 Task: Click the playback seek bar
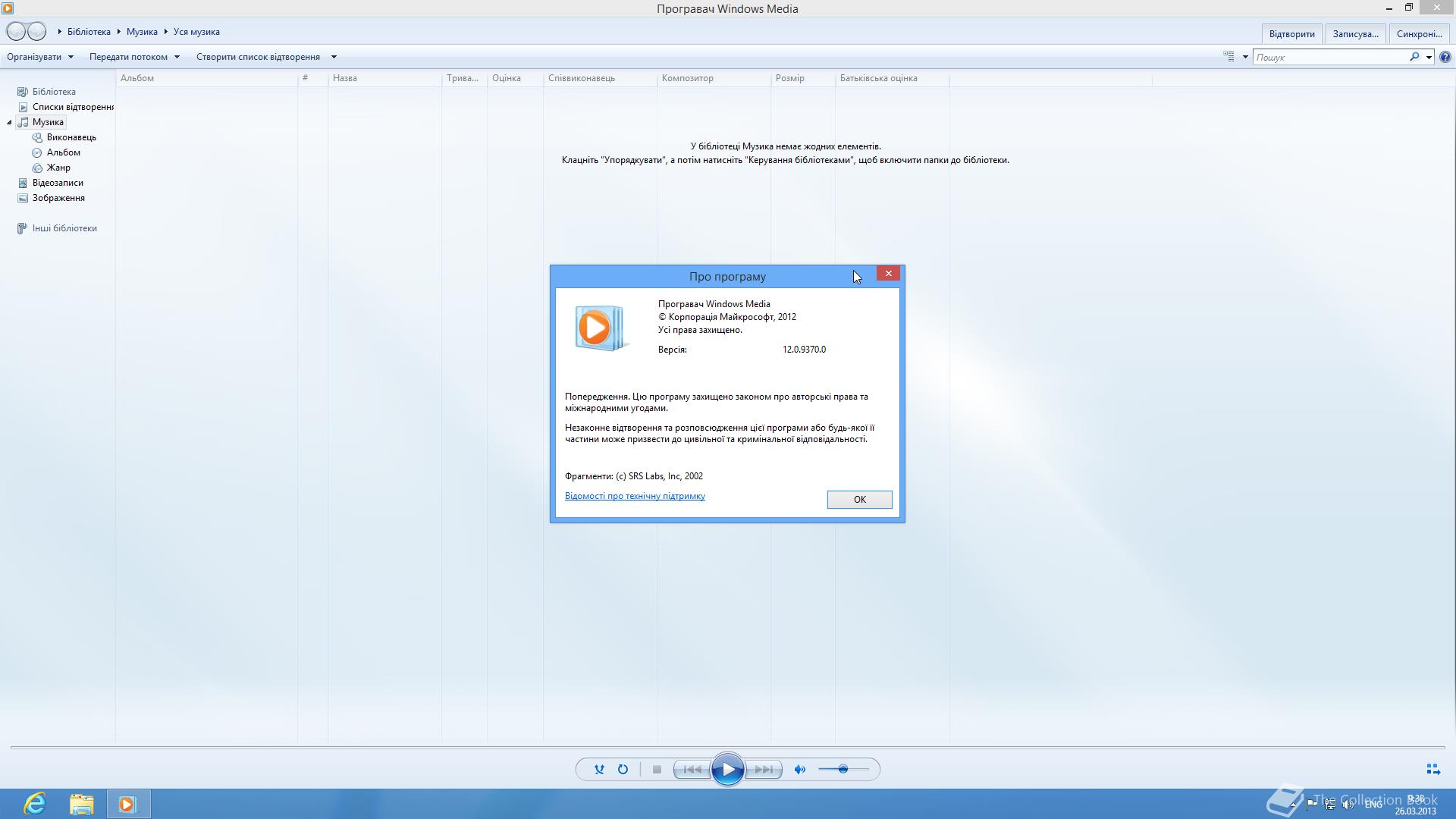(x=727, y=748)
